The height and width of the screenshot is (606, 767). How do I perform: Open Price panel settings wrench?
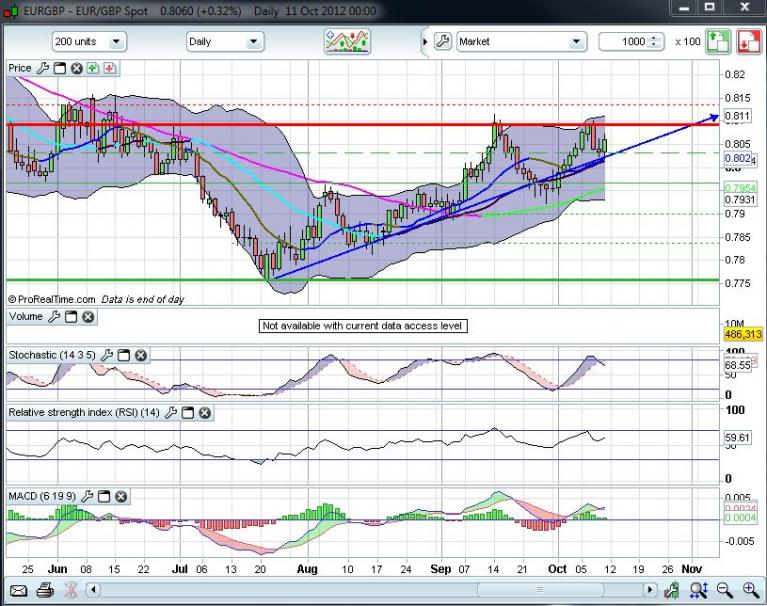(43, 68)
